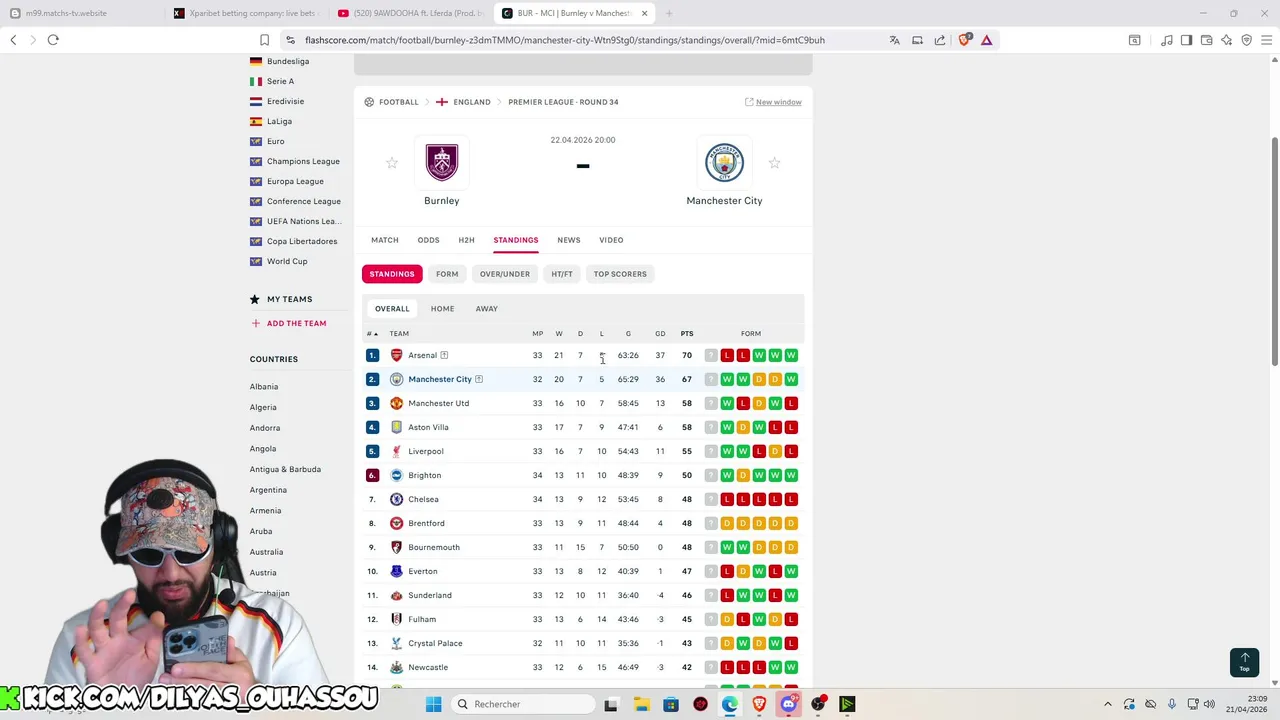The image size is (1280, 720).
Task: Click the browser reload icon
Action: coord(53,40)
